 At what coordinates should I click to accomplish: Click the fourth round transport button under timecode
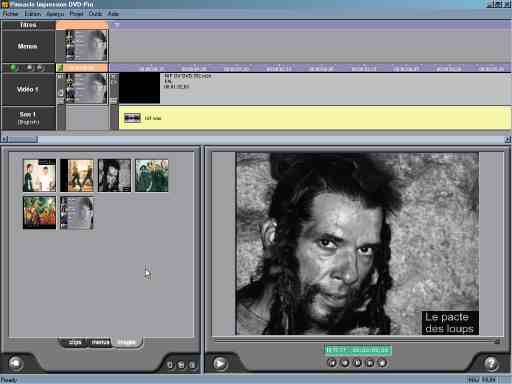click(x=370, y=363)
